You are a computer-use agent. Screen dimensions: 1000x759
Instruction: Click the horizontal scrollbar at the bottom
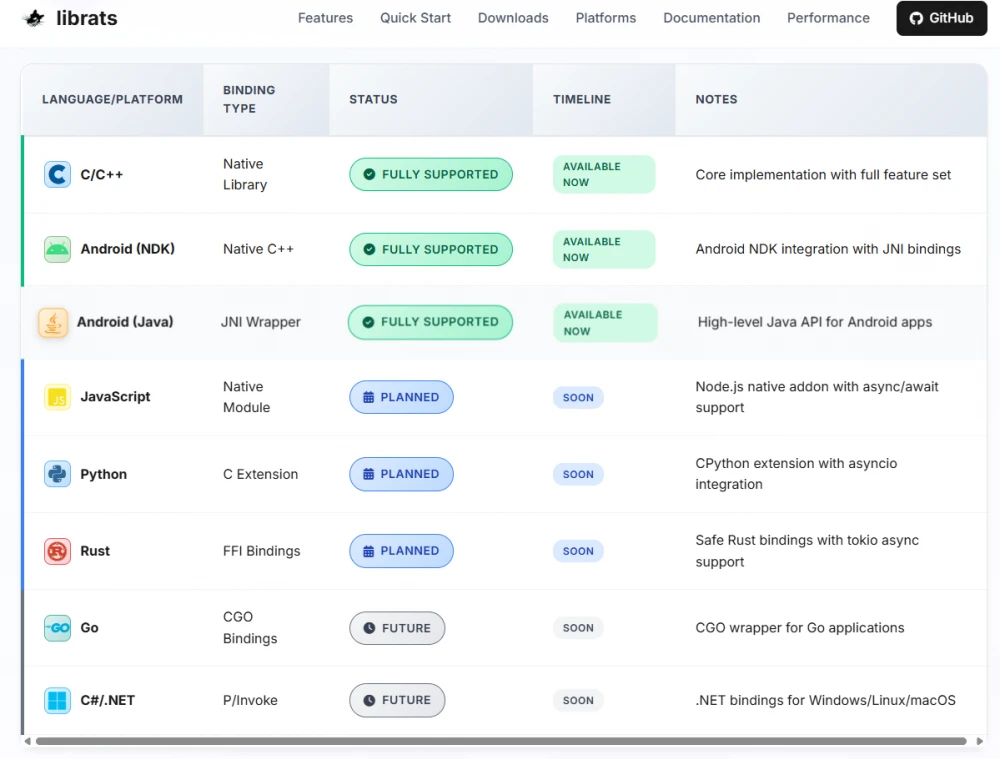click(500, 742)
